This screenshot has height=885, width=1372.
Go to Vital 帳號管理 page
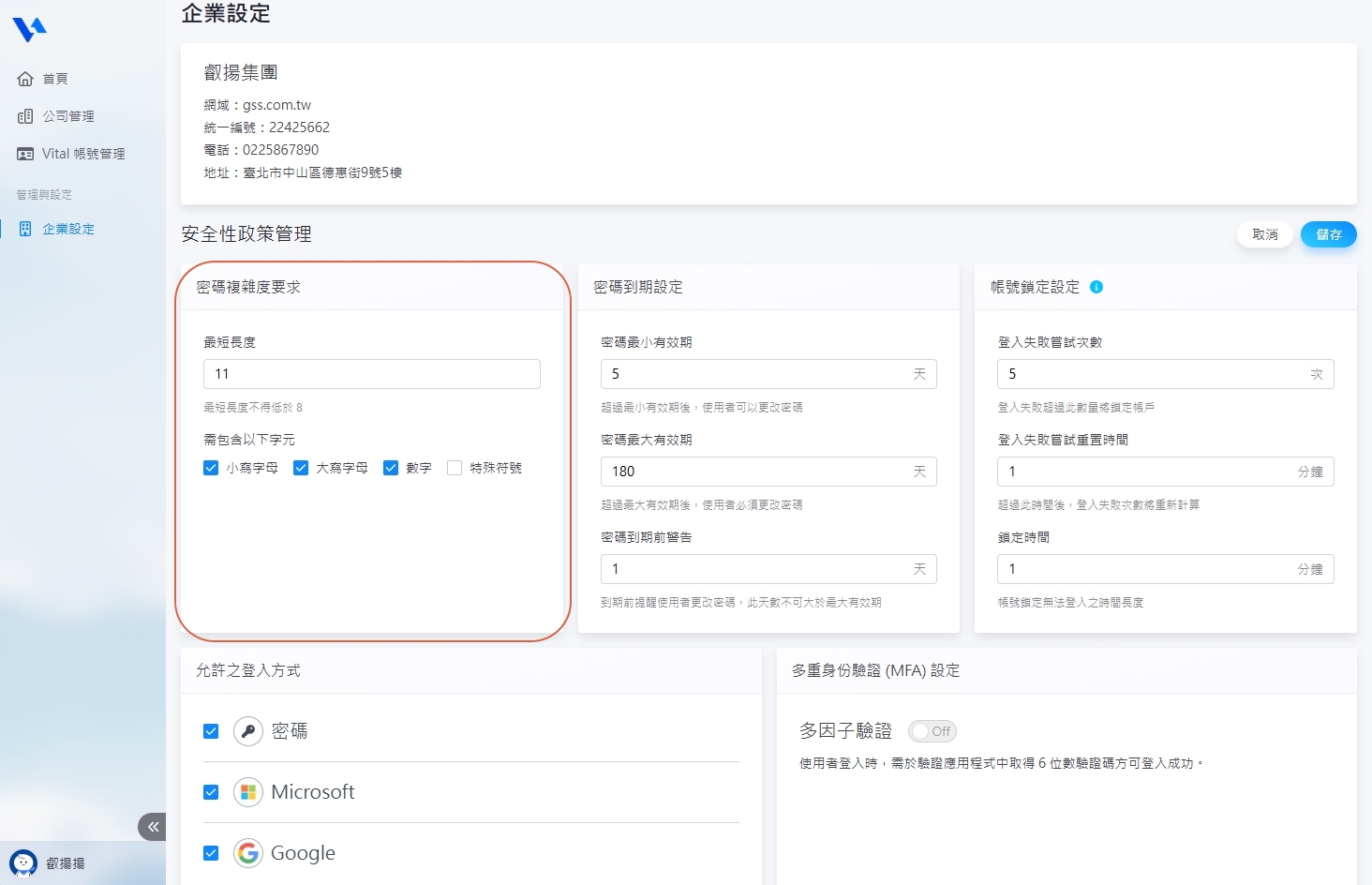coord(82,154)
